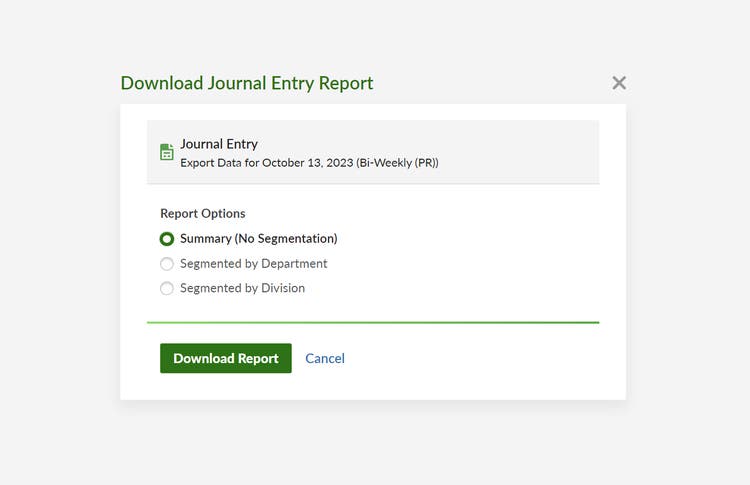Image resolution: width=750 pixels, height=485 pixels.
Task: Click the Report Options section heading
Action: (x=203, y=213)
